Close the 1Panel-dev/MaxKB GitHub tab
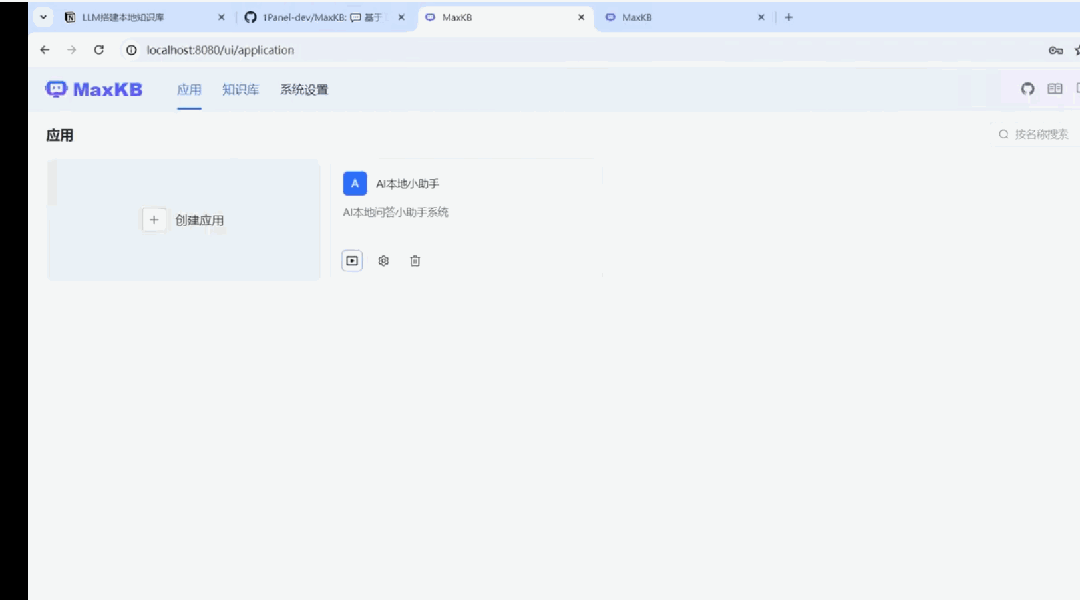Screen dimensions: 1080x600 (x=402, y=17)
